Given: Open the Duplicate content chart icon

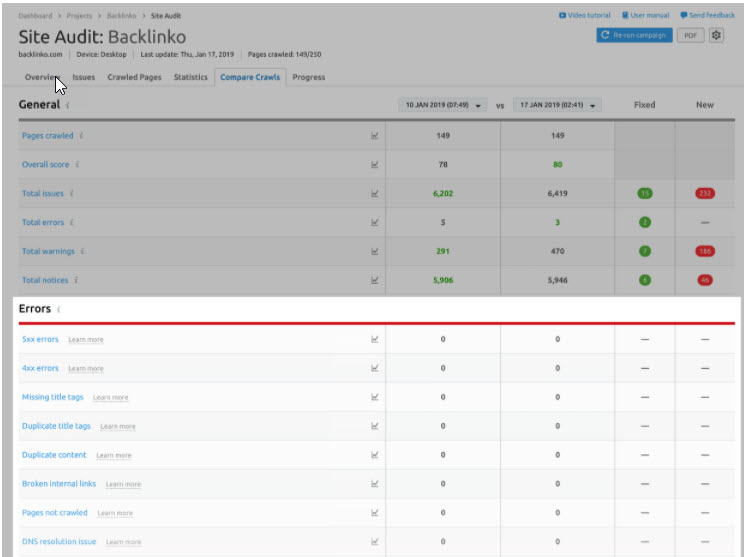Looking at the screenshot, I should coord(374,455).
